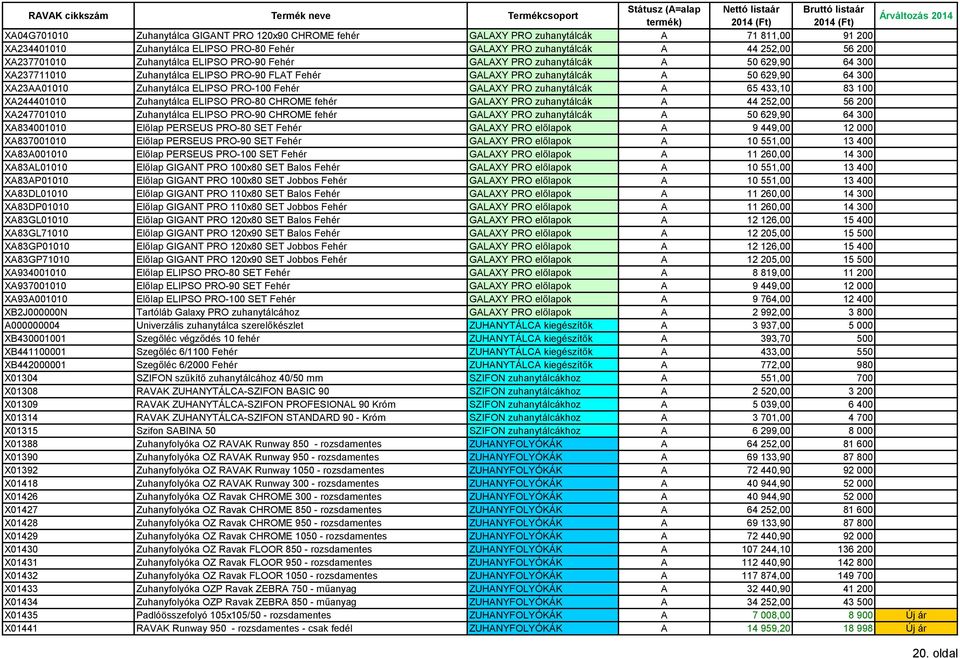This screenshot has height=658, width=960.
Task: Select 'Előlap PERSEUS PRO-80 SET Fehér' cell
Action: [301, 128]
